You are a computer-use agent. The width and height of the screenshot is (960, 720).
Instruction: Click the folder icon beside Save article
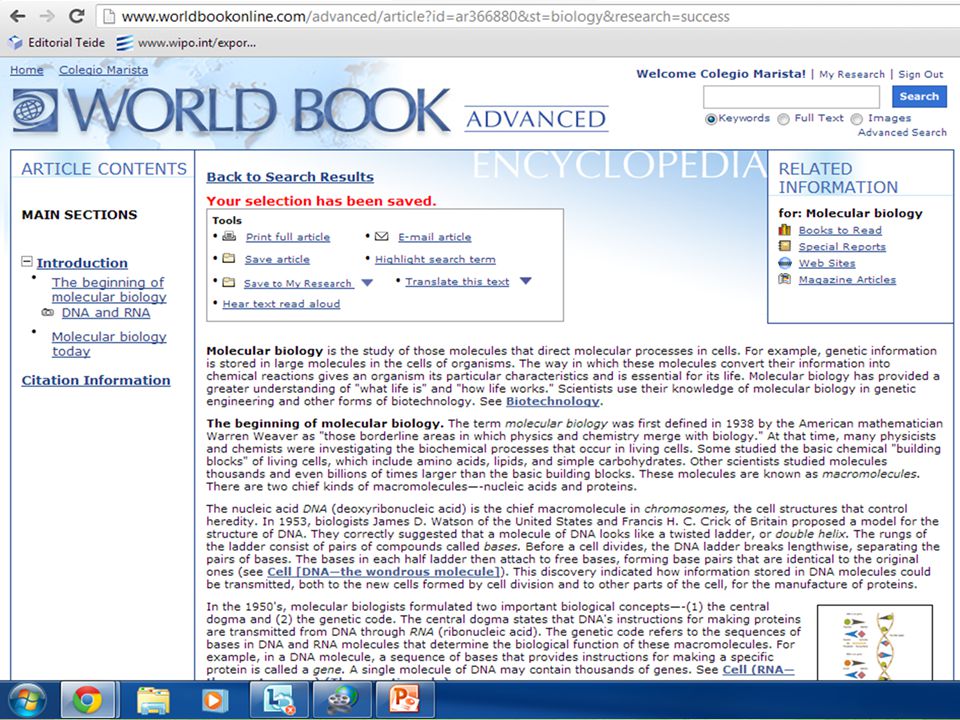pyautogui.click(x=228, y=258)
